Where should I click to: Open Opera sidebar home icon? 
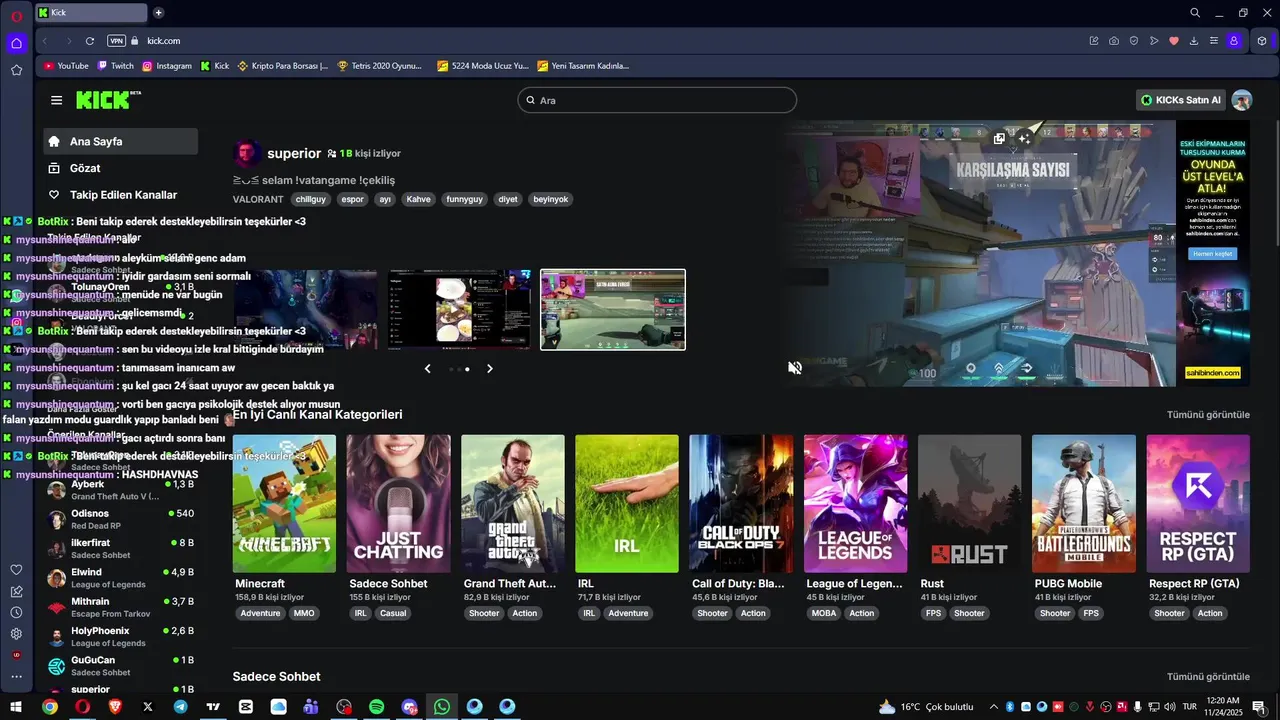(x=16, y=43)
